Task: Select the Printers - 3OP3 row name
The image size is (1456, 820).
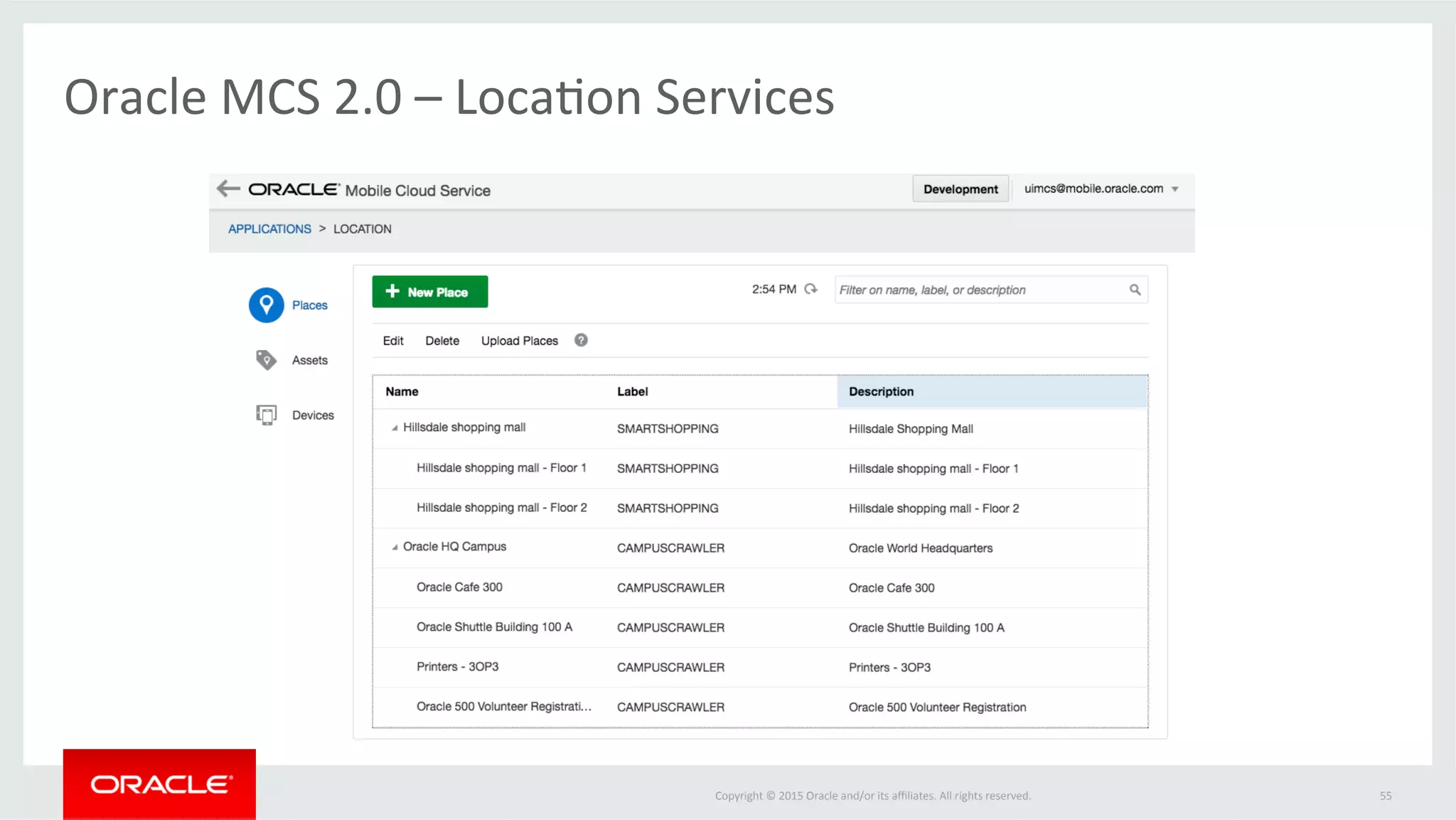Action: [x=457, y=666]
